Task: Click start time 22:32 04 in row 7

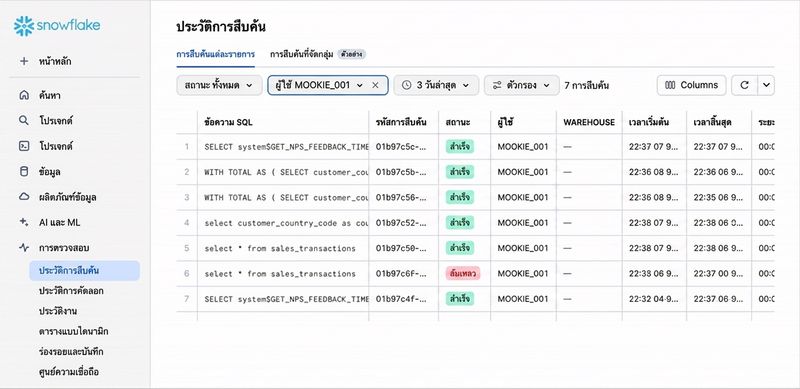Action: pos(654,299)
